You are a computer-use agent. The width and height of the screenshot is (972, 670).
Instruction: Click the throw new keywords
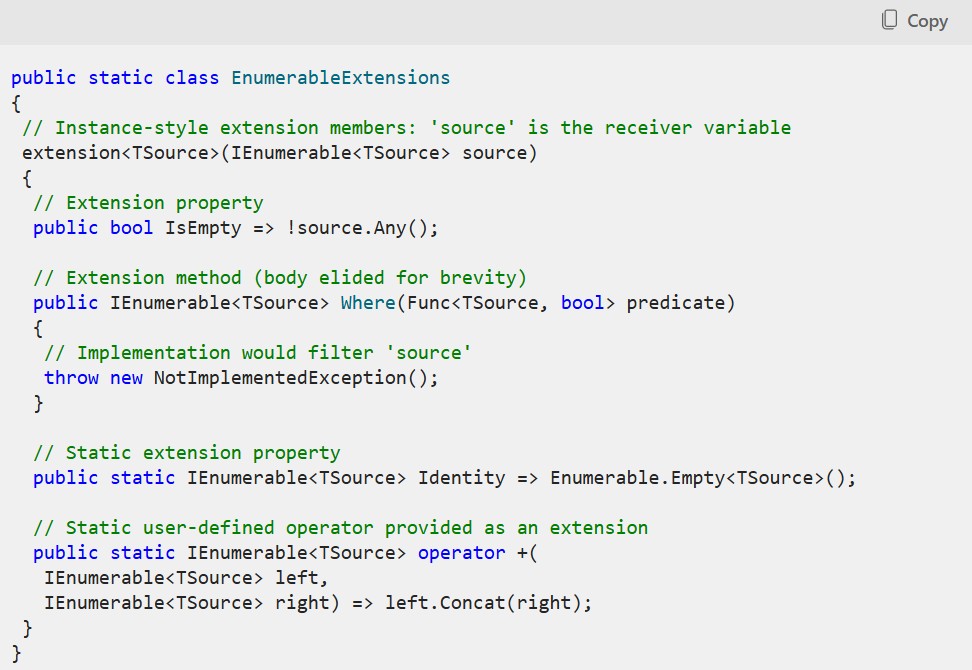click(95, 377)
